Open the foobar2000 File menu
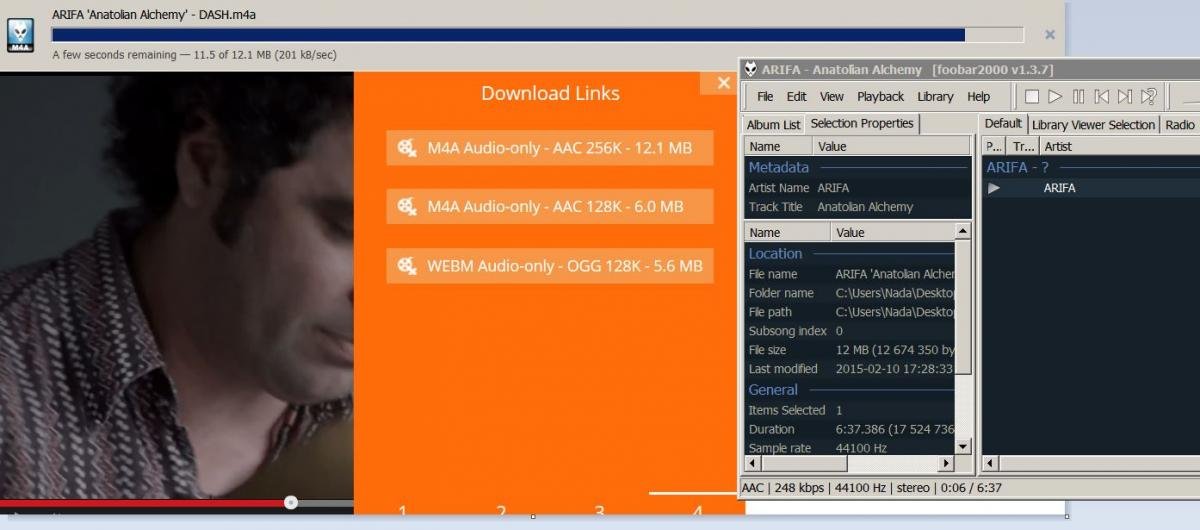Image resolution: width=1200 pixels, height=530 pixels. point(765,97)
